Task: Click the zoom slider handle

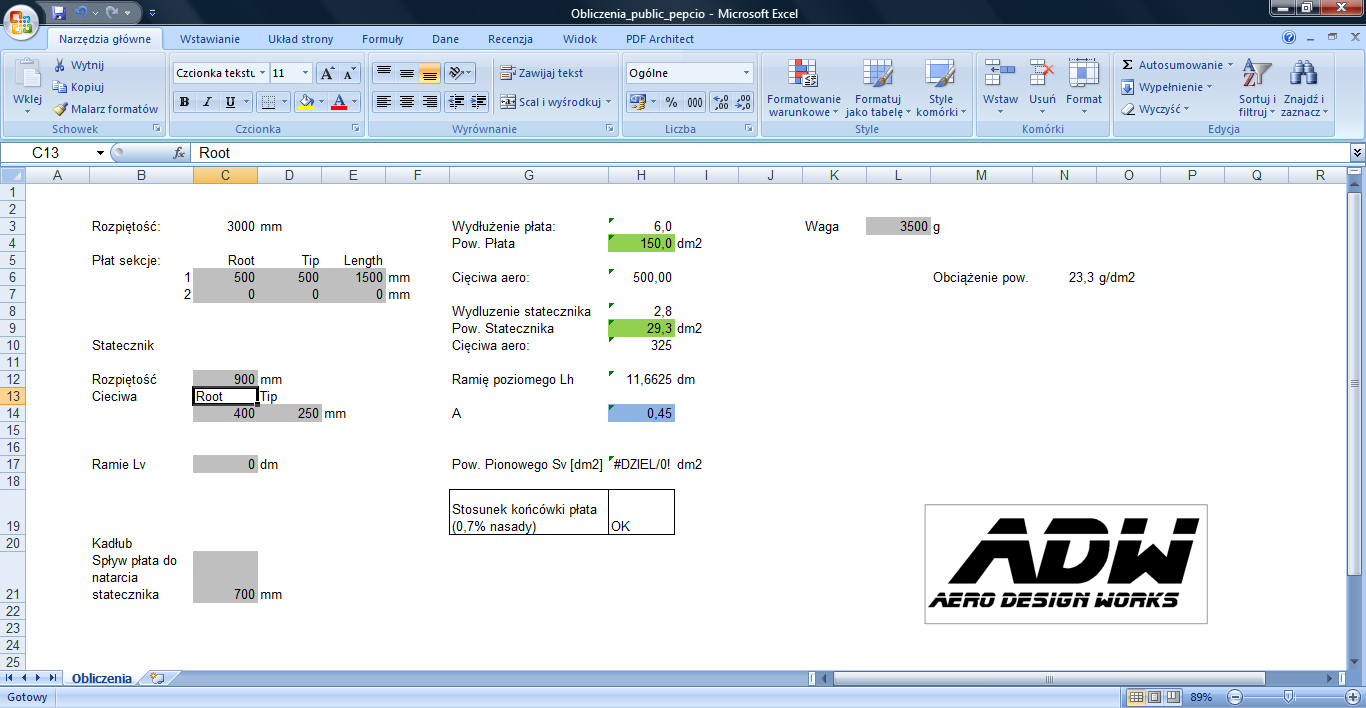Action: click(1288, 697)
